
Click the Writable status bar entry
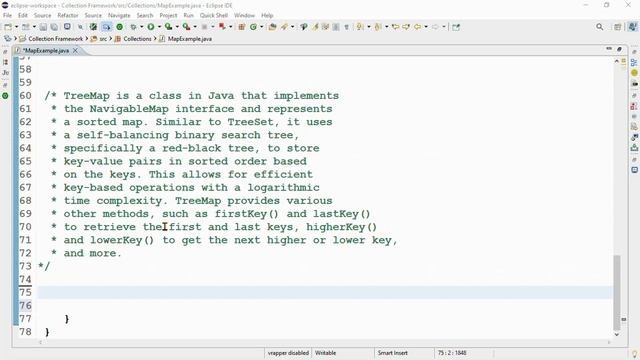pos(326,353)
